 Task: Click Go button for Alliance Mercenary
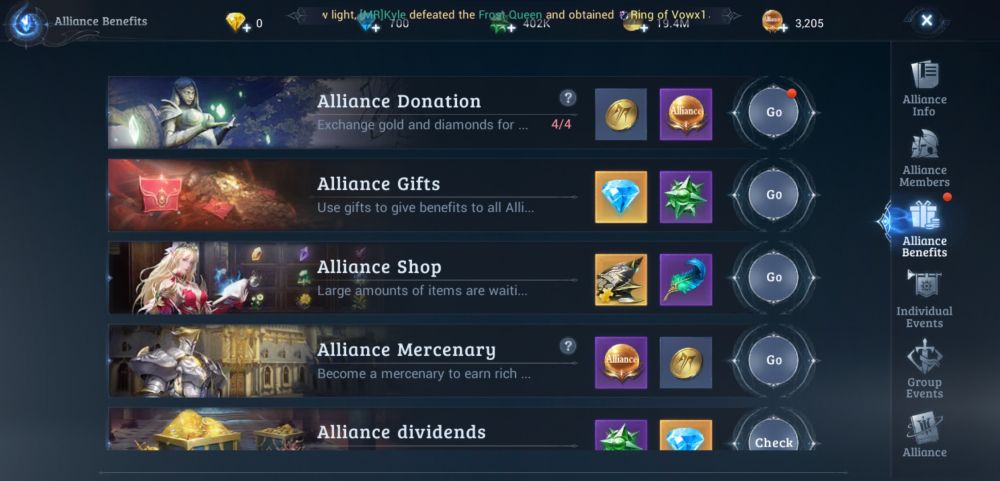click(774, 360)
